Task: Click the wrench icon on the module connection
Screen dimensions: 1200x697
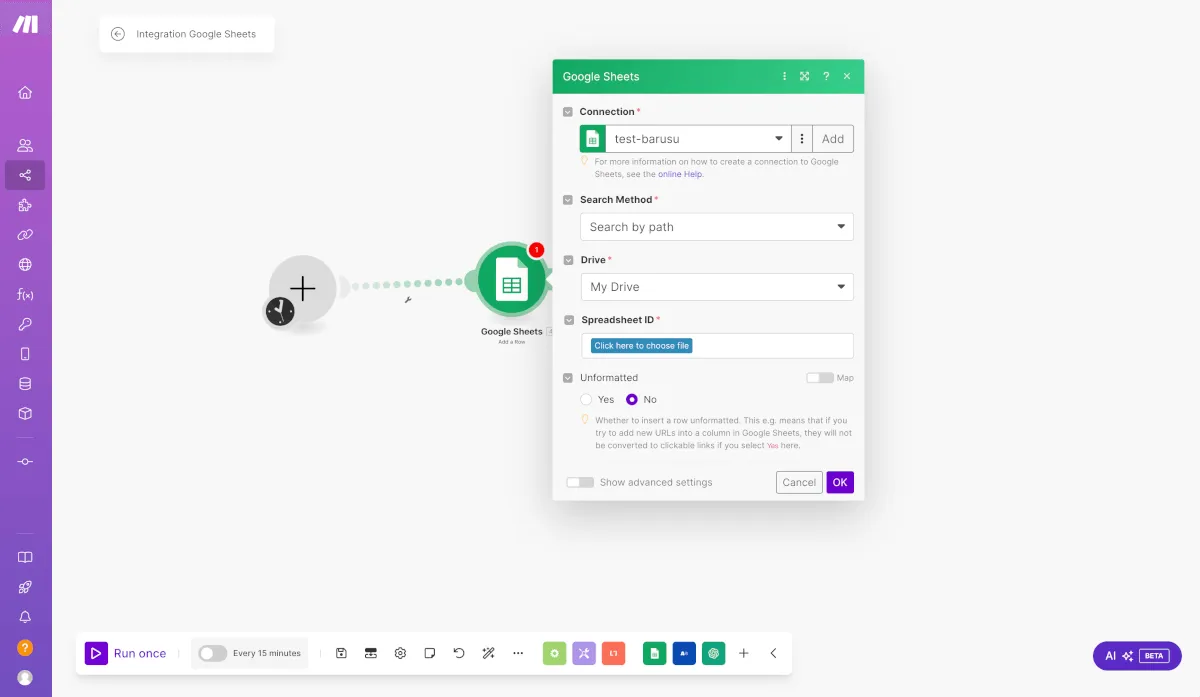Action: click(x=408, y=299)
